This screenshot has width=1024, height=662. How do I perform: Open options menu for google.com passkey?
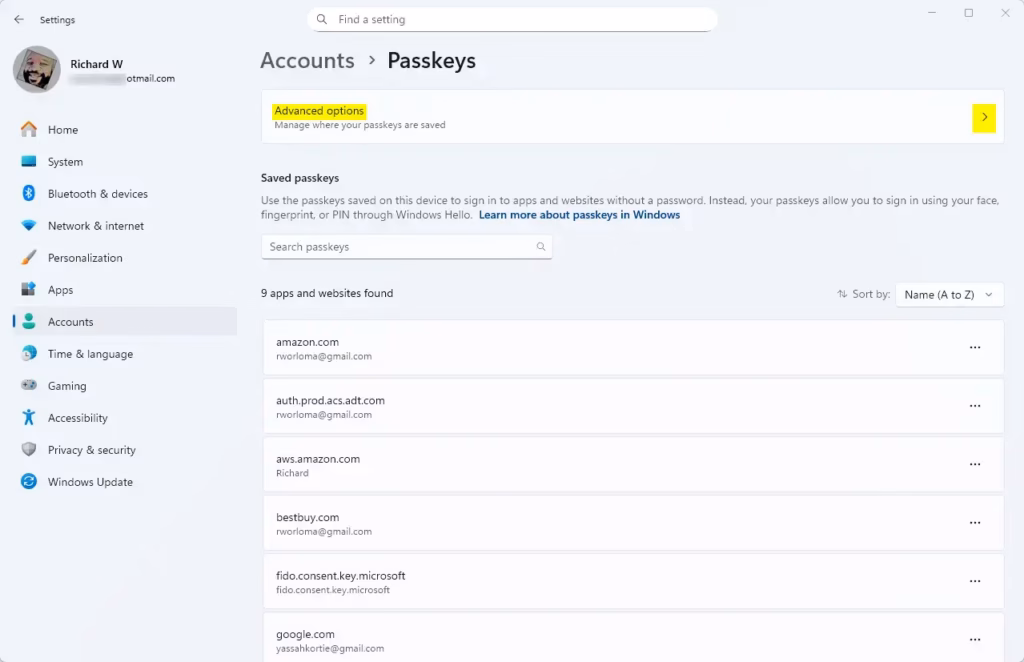click(974, 638)
